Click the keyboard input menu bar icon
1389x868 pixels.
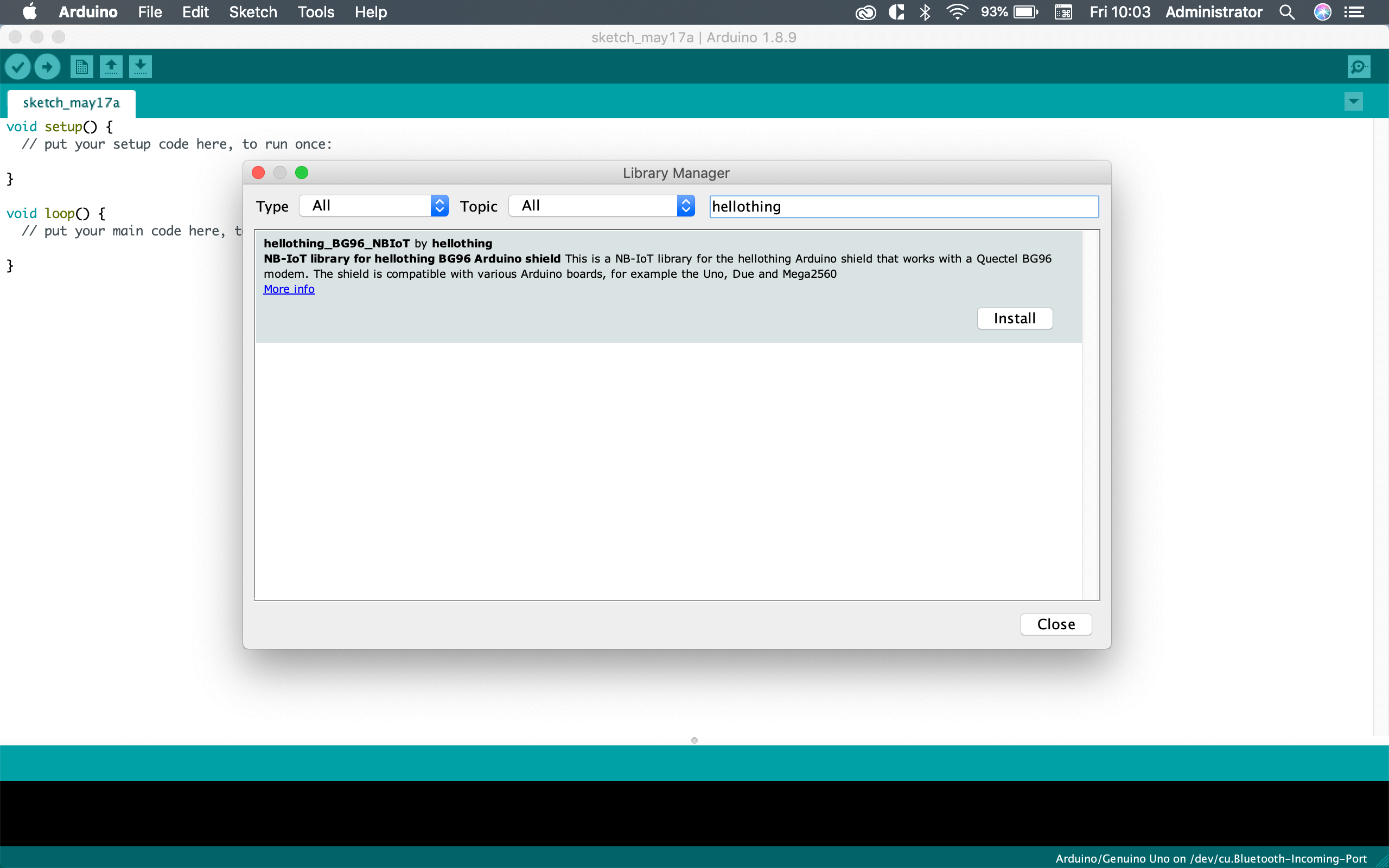click(1063, 12)
